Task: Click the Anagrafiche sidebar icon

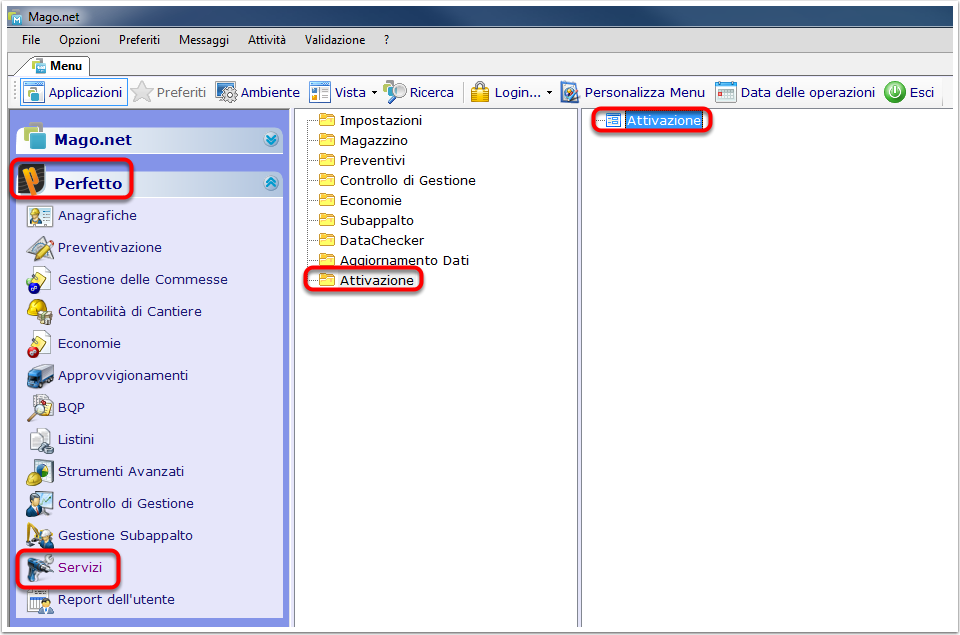Action: (x=40, y=216)
